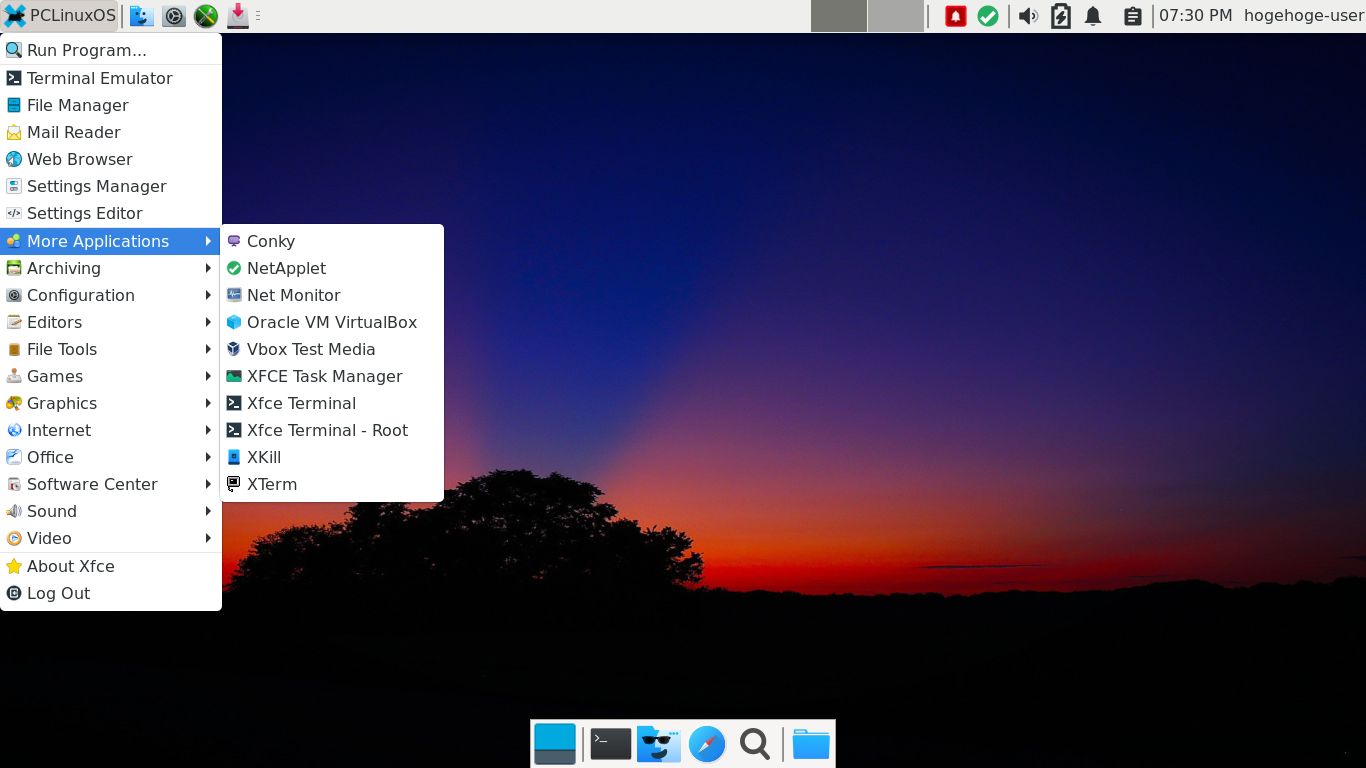Expand the File Tools submenu
The image size is (1366, 768).
tap(111, 349)
